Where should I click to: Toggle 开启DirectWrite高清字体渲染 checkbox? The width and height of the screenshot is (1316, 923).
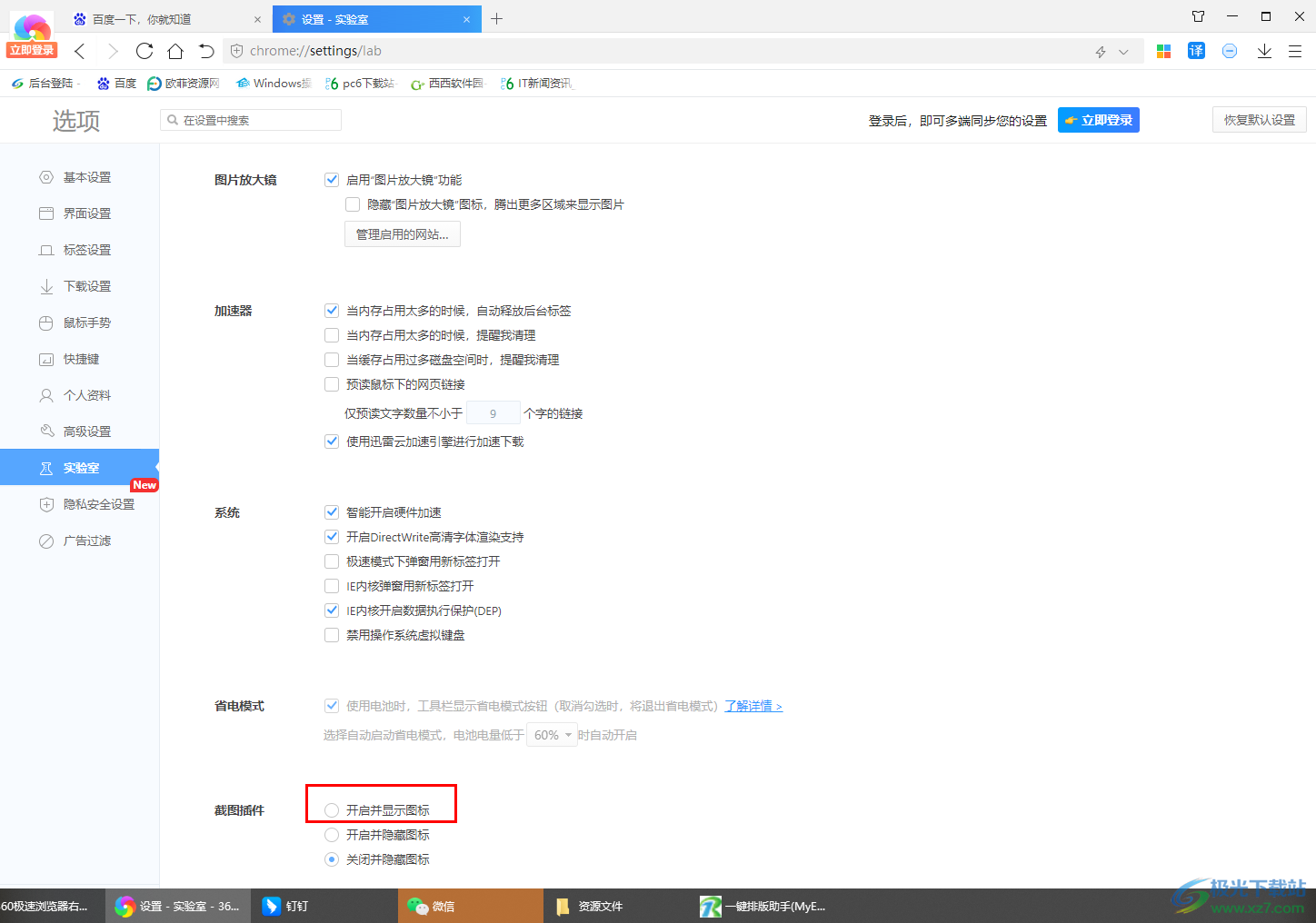332,537
